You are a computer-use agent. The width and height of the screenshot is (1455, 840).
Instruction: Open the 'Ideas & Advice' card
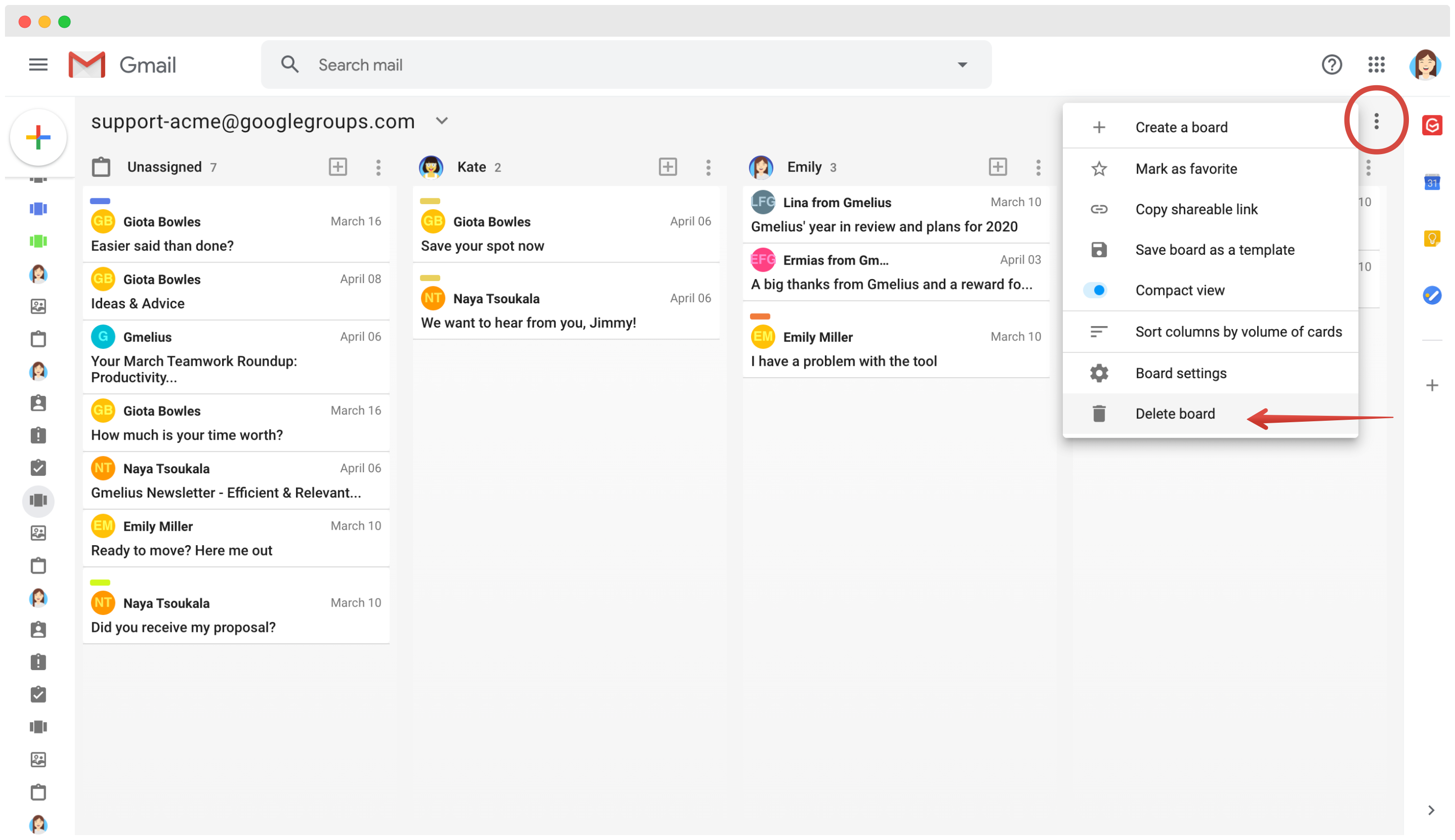(236, 292)
